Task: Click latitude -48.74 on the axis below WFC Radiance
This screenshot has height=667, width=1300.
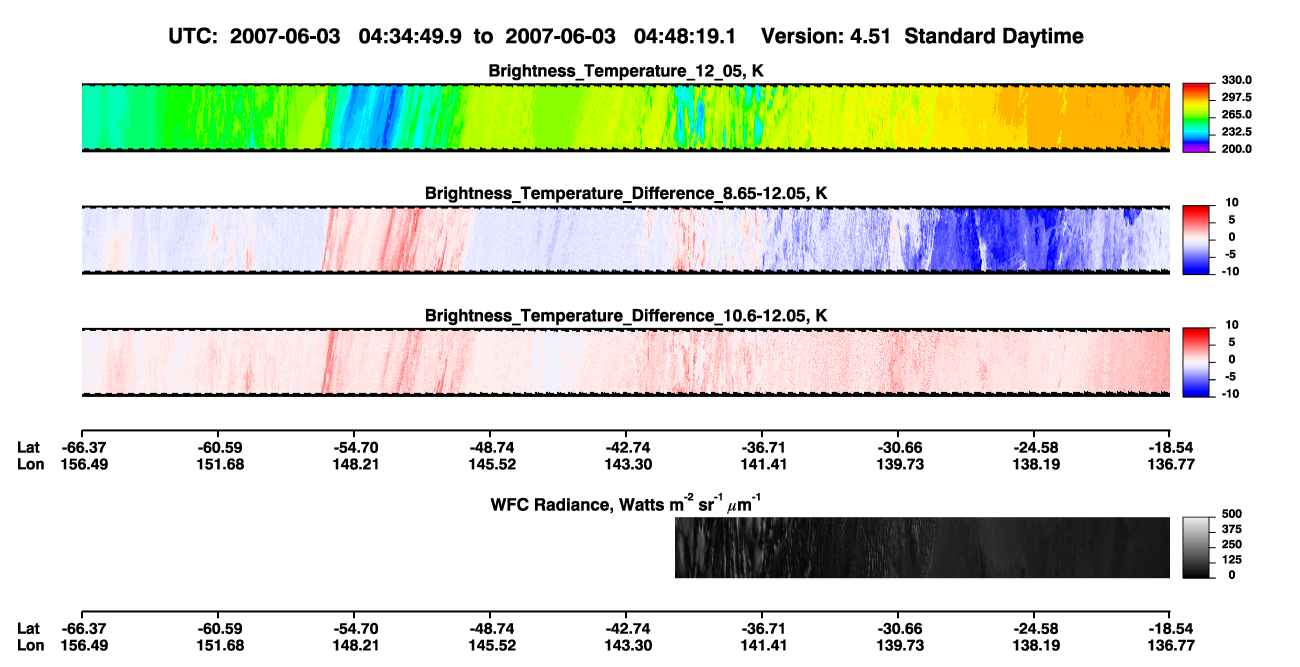Action: pyautogui.click(x=489, y=629)
